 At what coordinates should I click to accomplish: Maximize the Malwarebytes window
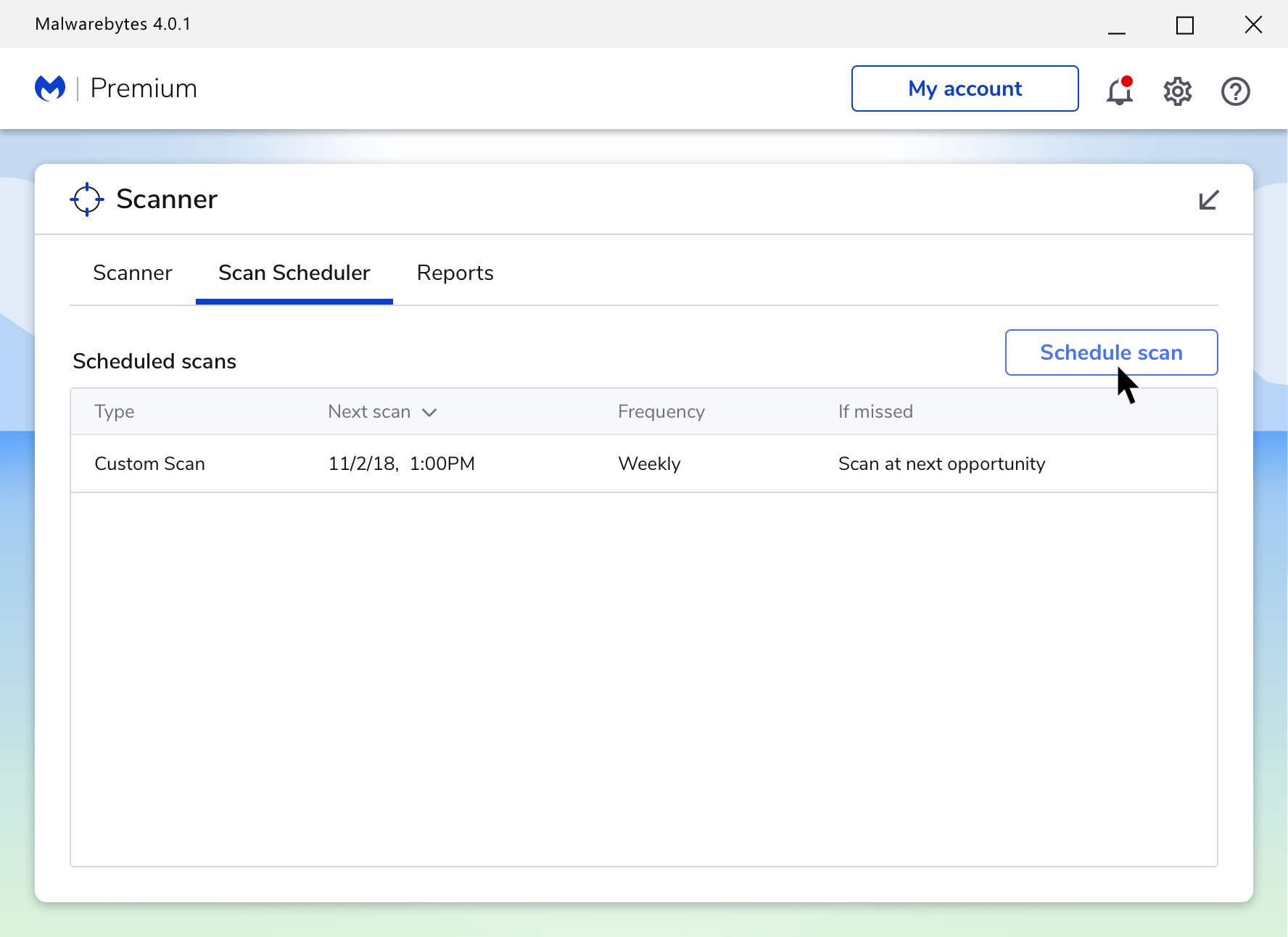[1185, 25]
